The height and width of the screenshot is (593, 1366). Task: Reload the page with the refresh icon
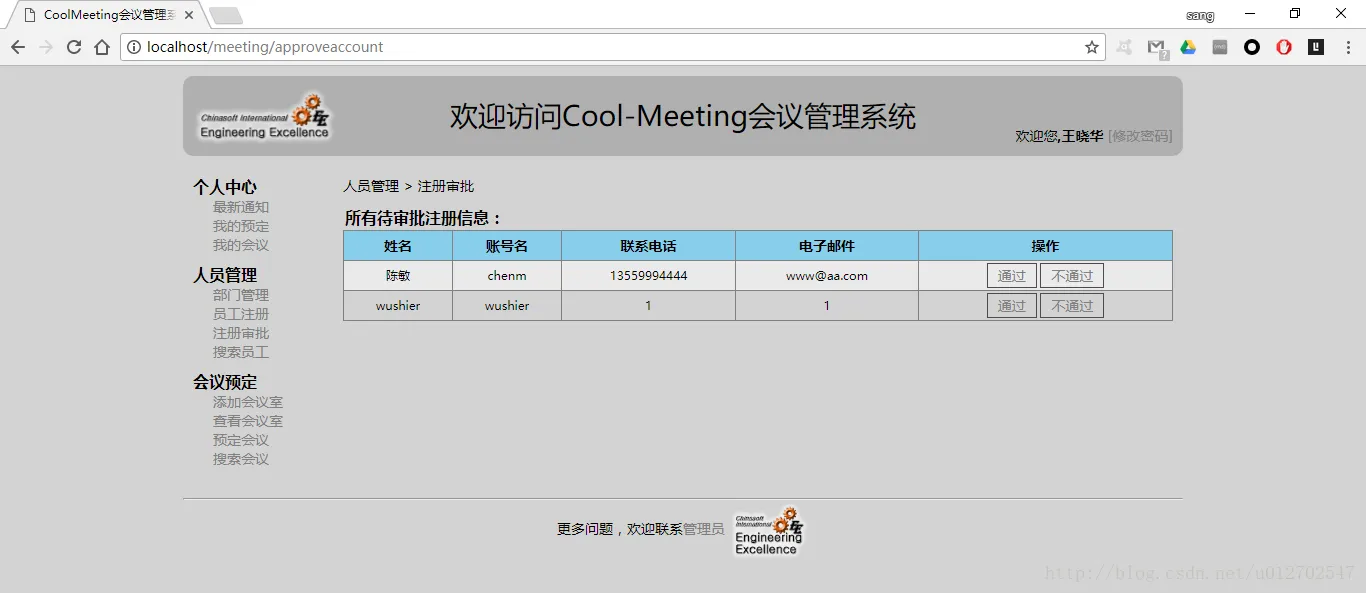(74, 47)
